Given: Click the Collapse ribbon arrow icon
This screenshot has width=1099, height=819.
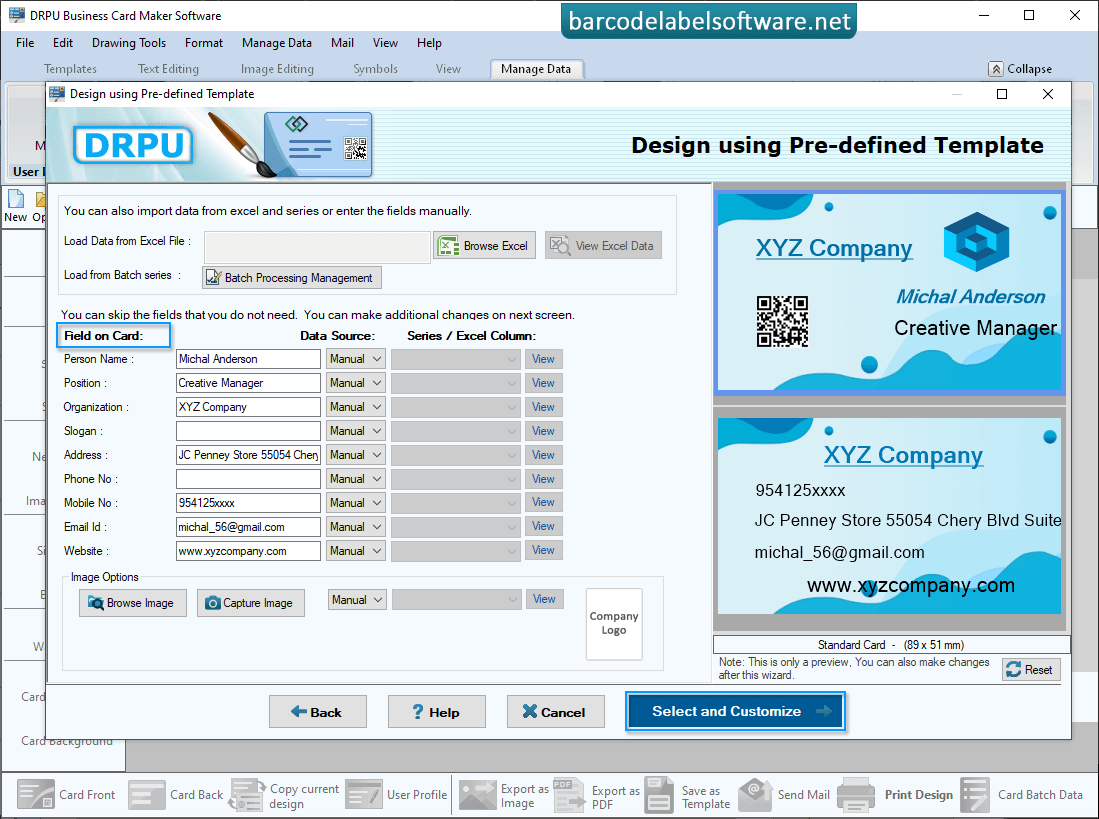Looking at the screenshot, I should tap(996, 69).
